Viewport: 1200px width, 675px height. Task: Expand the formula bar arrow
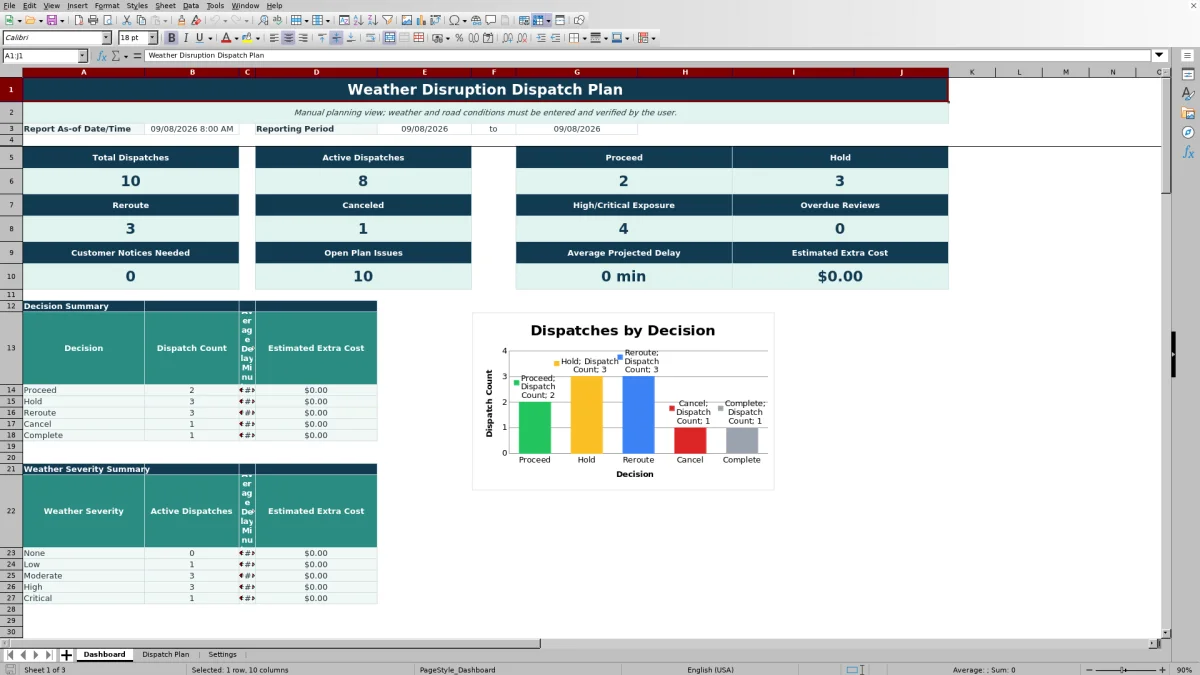[x=1160, y=56]
